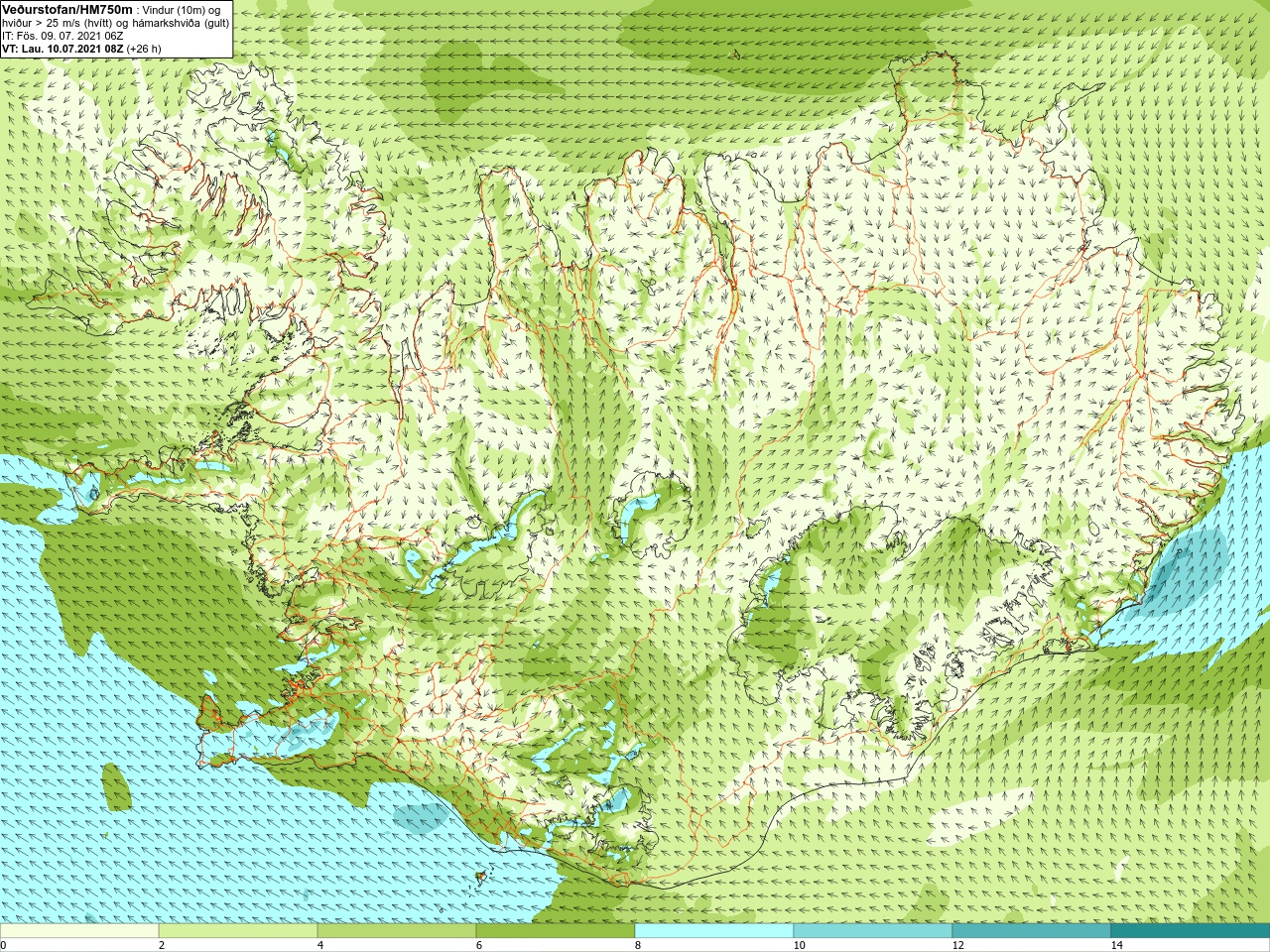This screenshot has width=1270, height=952.
Task: Click the legend scale label '2'
Action: pyautogui.click(x=161, y=945)
